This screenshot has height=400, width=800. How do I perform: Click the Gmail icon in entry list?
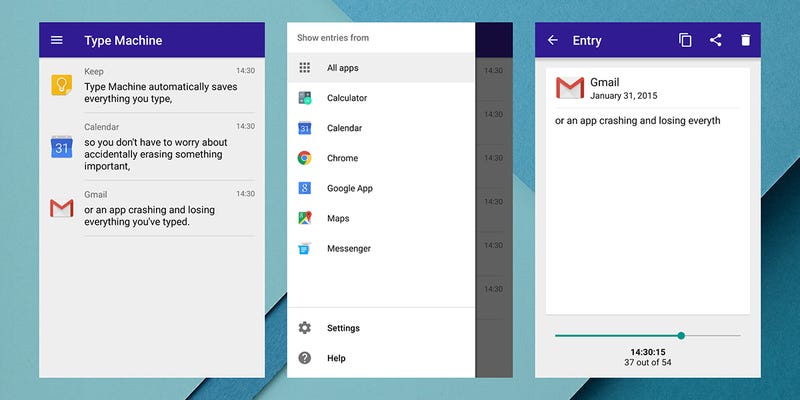(62, 208)
